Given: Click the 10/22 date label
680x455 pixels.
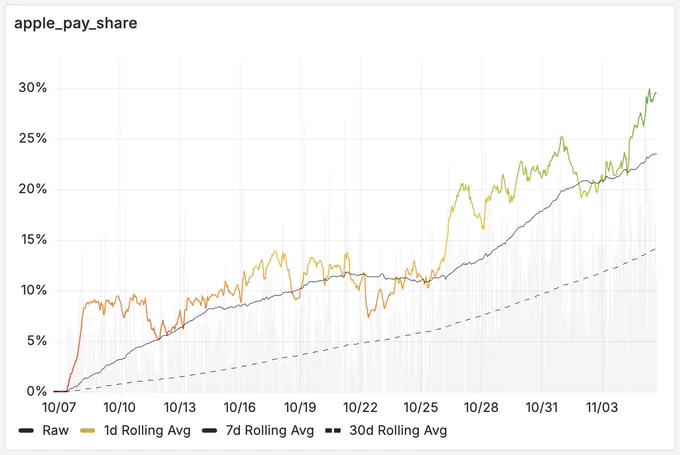Looking at the screenshot, I should click(x=360, y=407).
